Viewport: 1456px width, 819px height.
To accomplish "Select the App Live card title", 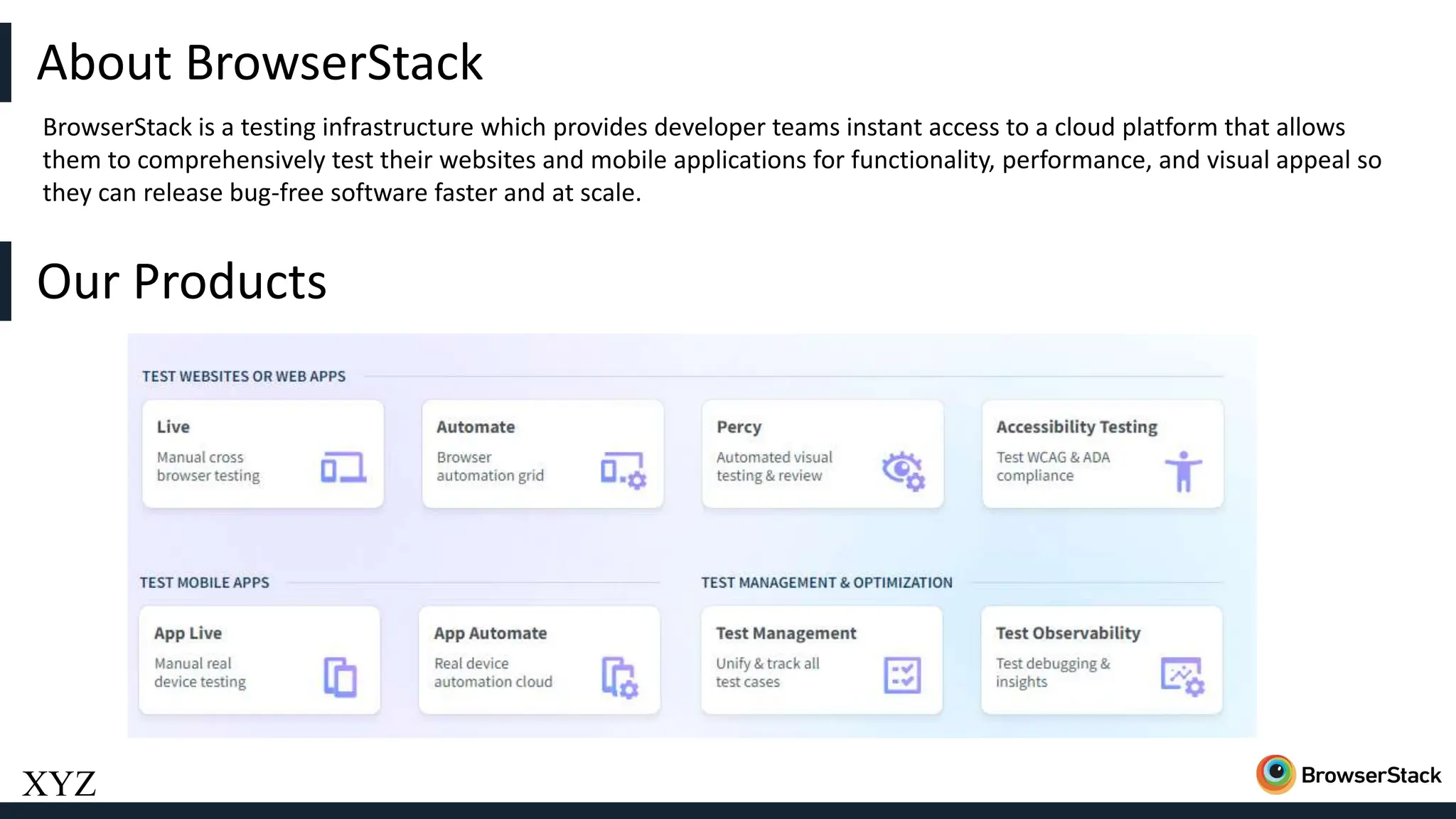I will pyautogui.click(x=188, y=633).
